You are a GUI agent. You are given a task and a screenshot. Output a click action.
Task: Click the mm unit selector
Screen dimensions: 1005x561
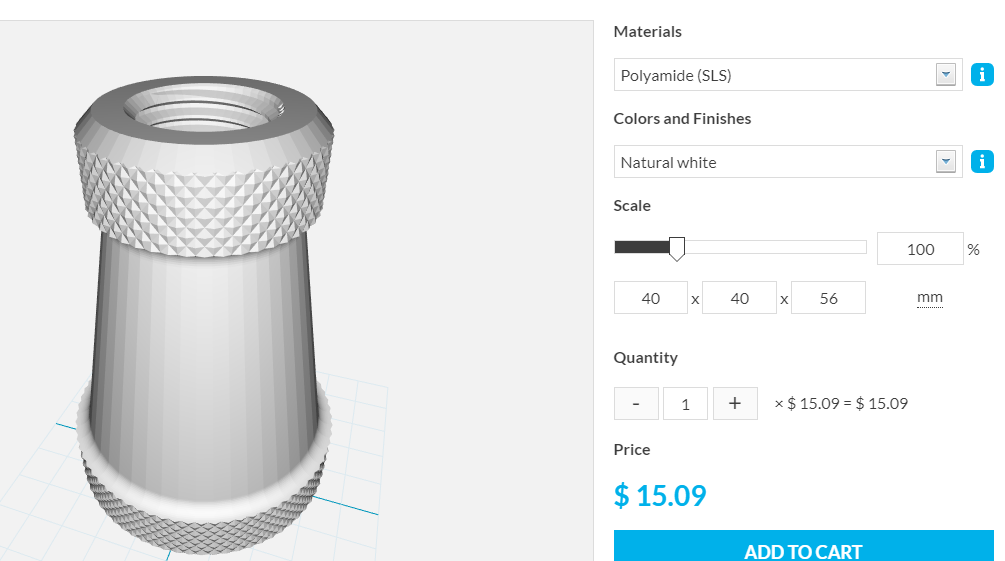point(929,298)
